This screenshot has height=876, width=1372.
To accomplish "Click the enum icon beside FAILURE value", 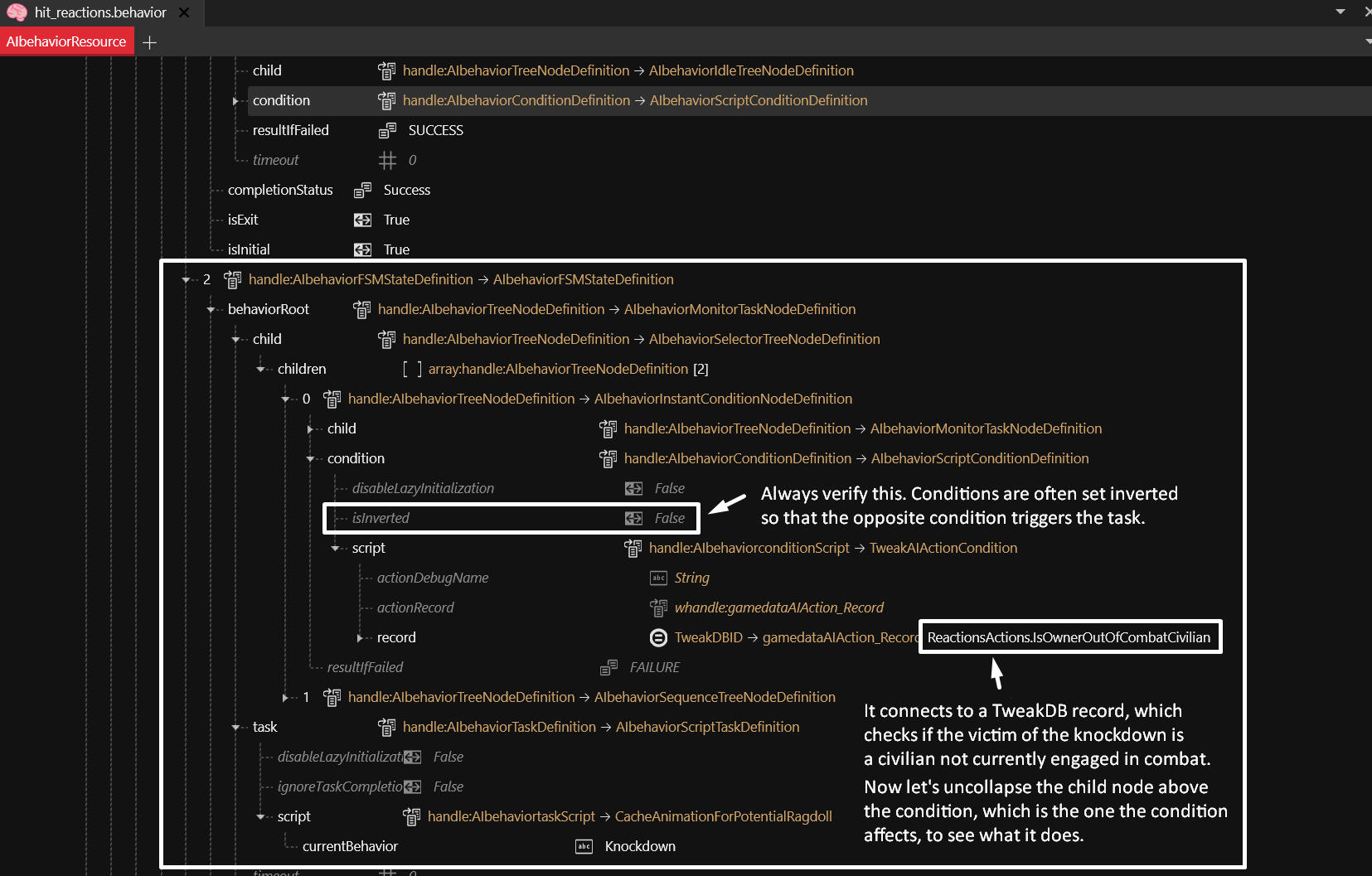I will [608, 667].
